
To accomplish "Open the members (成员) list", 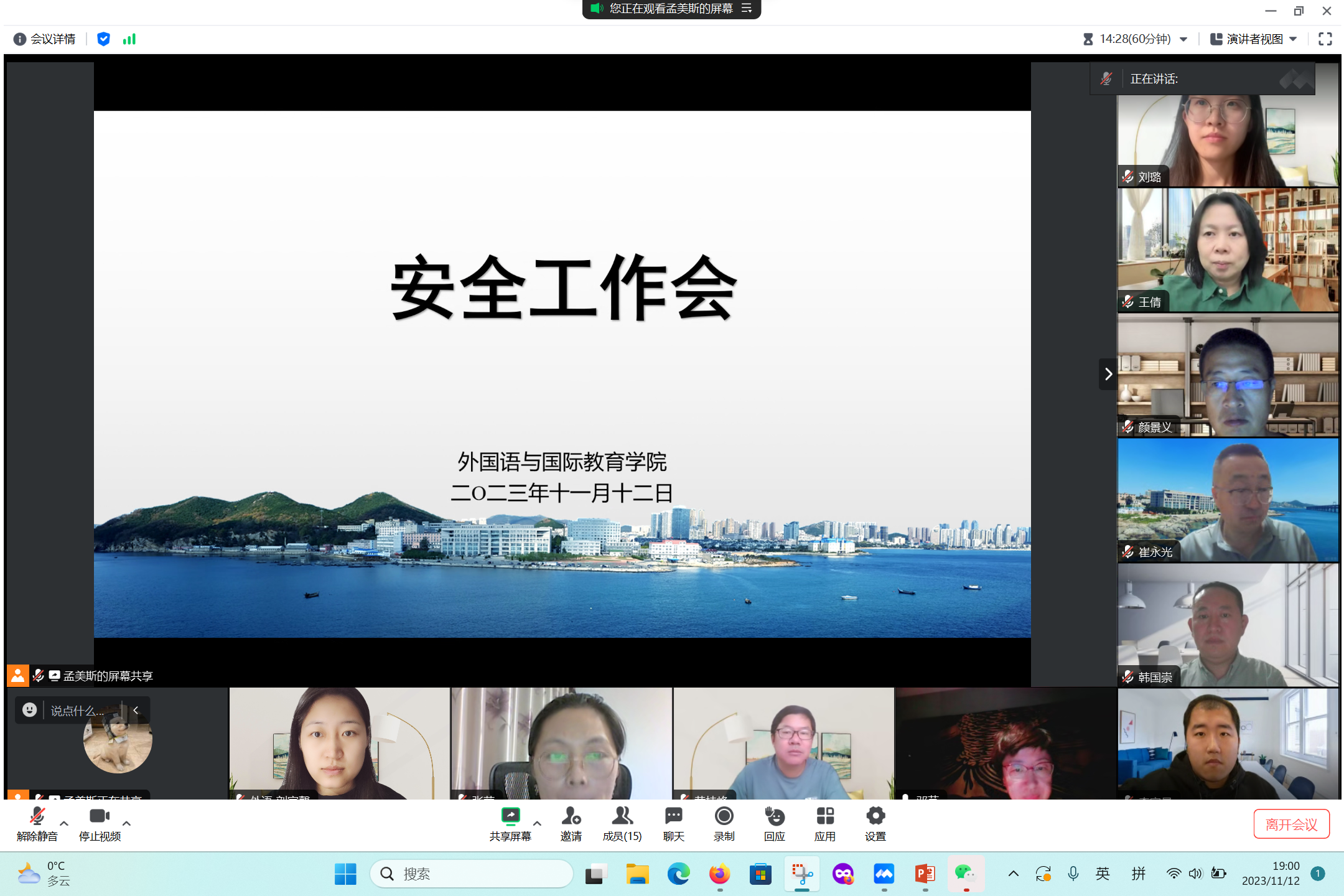I will (622, 816).
